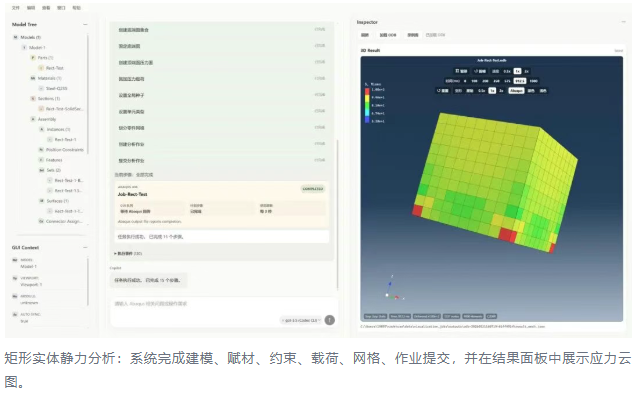Open the gpt-5.3 Codex CLI model dropdown
The image size is (636, 398).
[301, 321]
